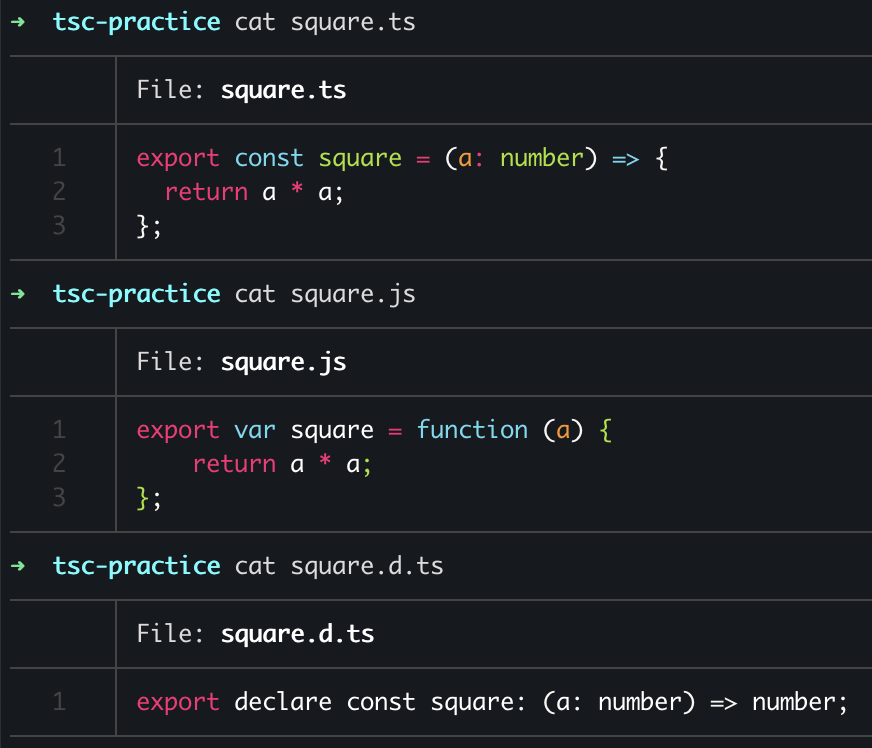Viewport: 872px width, 748px height.
Task: Click the green prompt arrow before 'cat square.d.ts'
Action: (18, 566)
